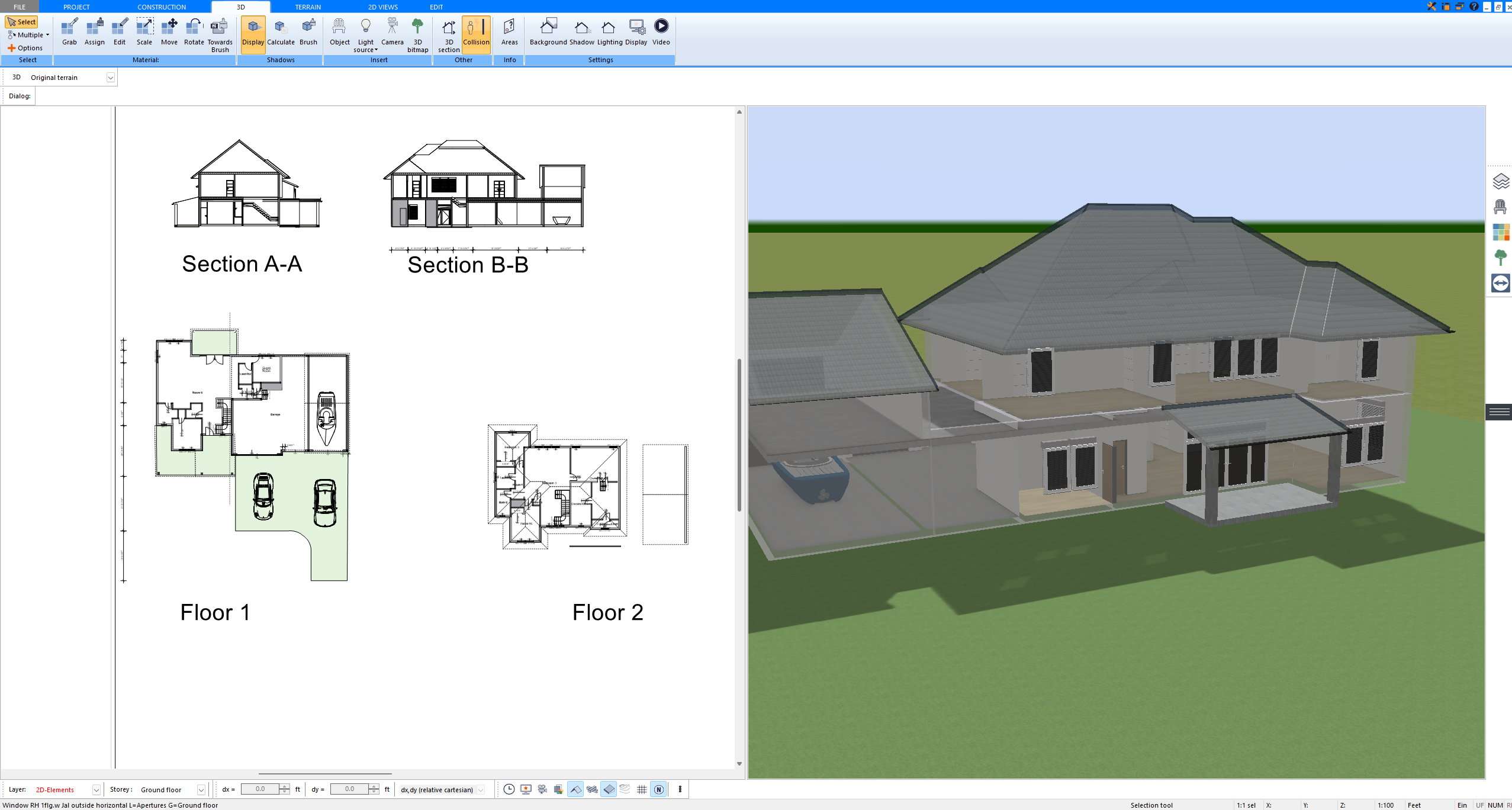Viewport: 1512px width, 810px height.
Task: Open Background settings
Action: coord(548,32)
